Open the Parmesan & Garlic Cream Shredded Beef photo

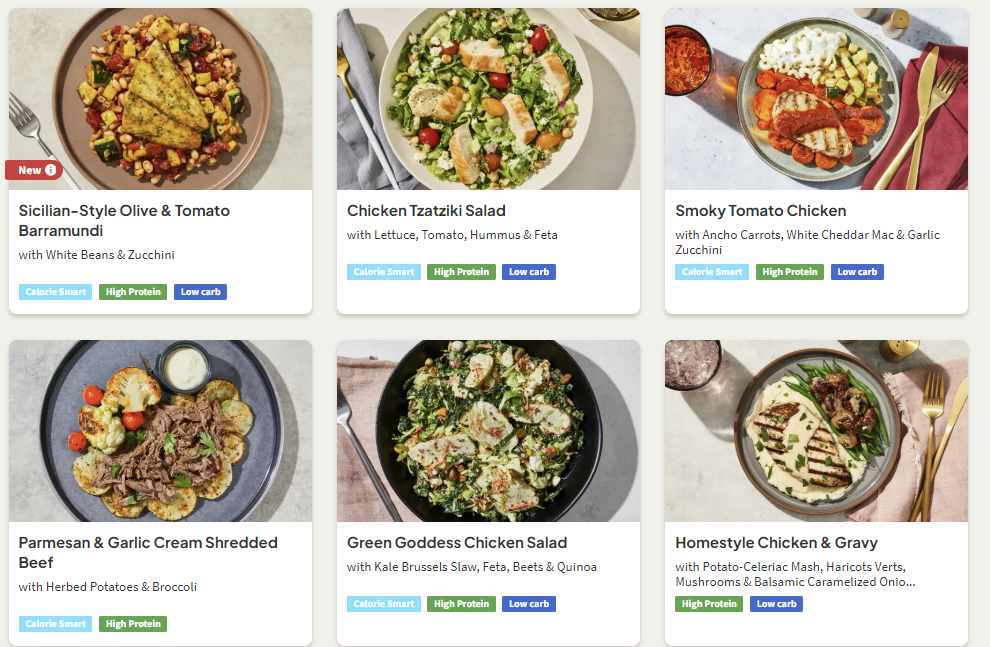(x=160, y=431)
